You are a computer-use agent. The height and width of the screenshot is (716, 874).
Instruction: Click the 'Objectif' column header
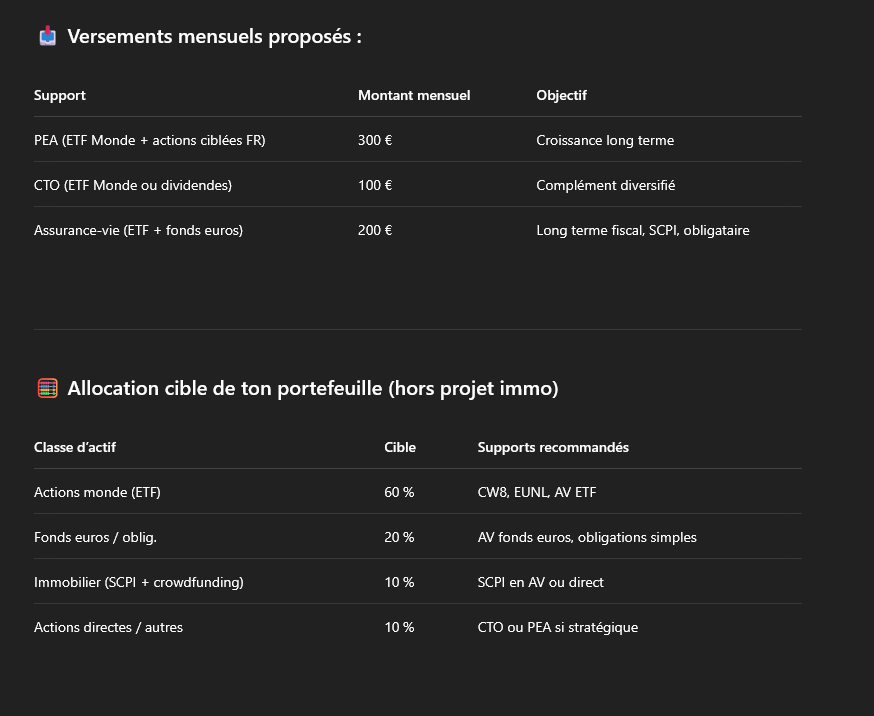coord(561,95)
